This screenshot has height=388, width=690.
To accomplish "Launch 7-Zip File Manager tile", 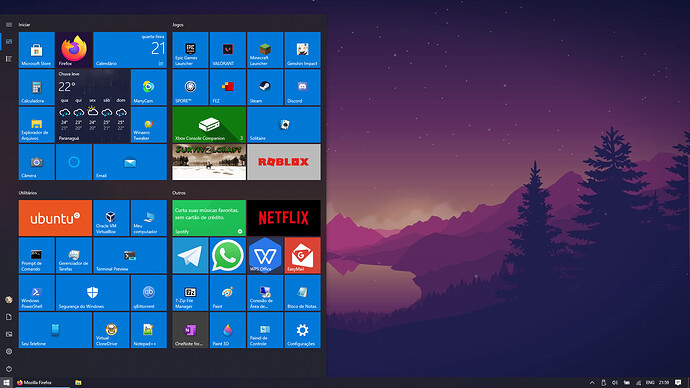I will [190, 293].
